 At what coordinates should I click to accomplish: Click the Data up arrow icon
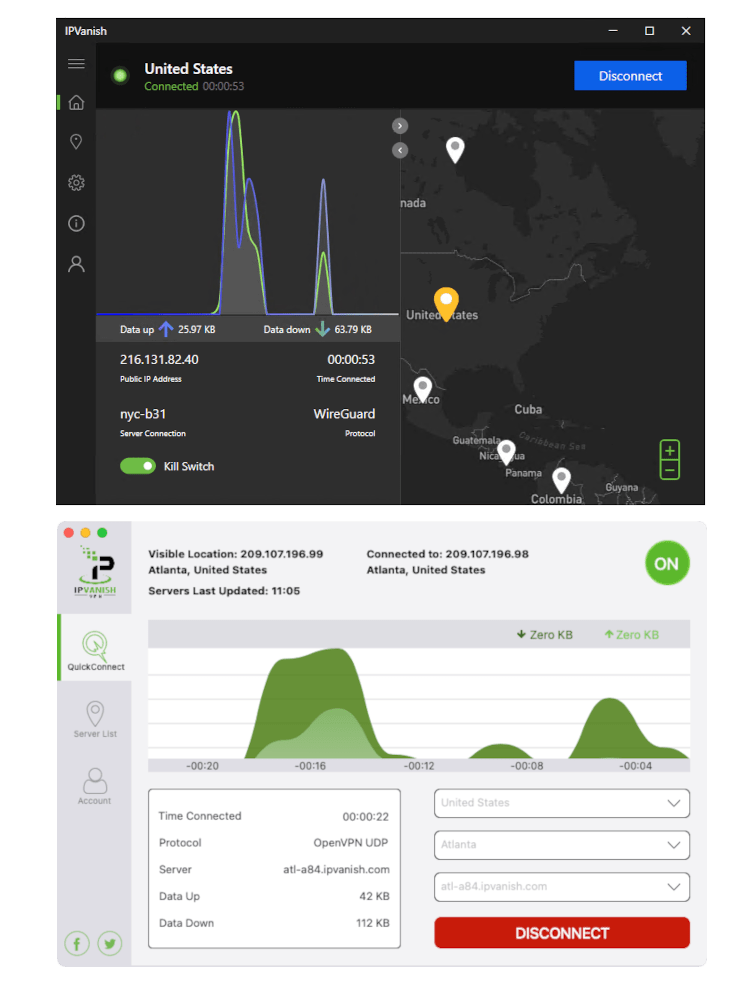(166, 329)
